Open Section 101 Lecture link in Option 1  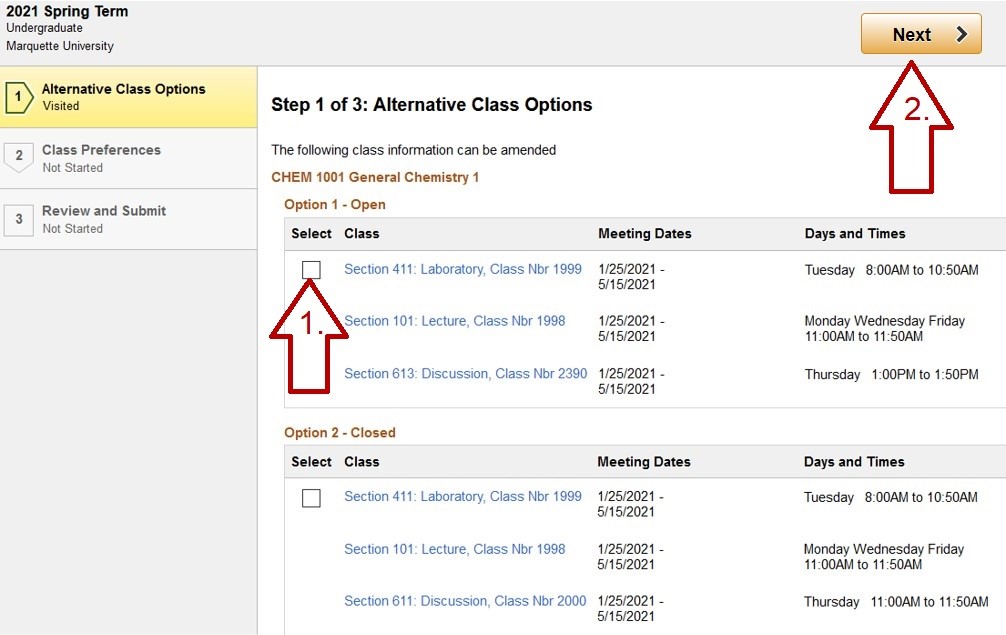point(454,321)
